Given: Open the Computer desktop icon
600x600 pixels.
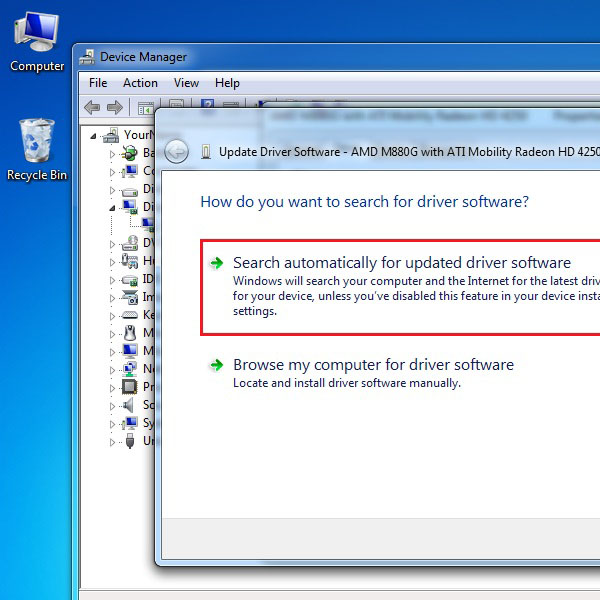Looking at the screenshot, I should pos(37,41).
